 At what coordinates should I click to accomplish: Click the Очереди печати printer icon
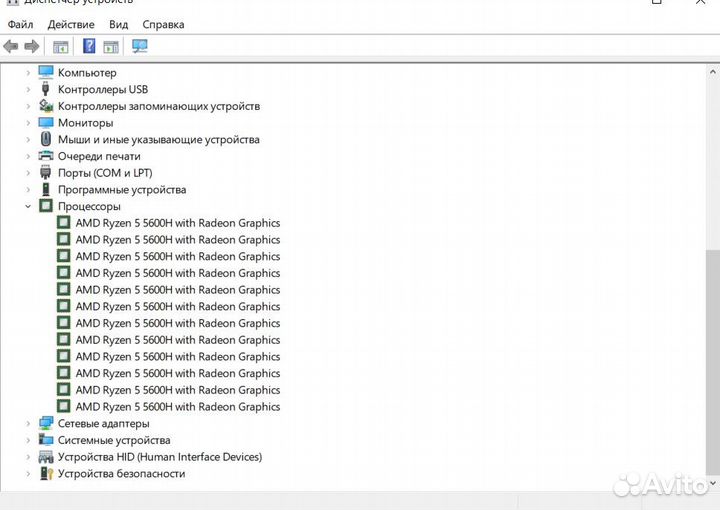pyautogui.click(x=46, y=156)
